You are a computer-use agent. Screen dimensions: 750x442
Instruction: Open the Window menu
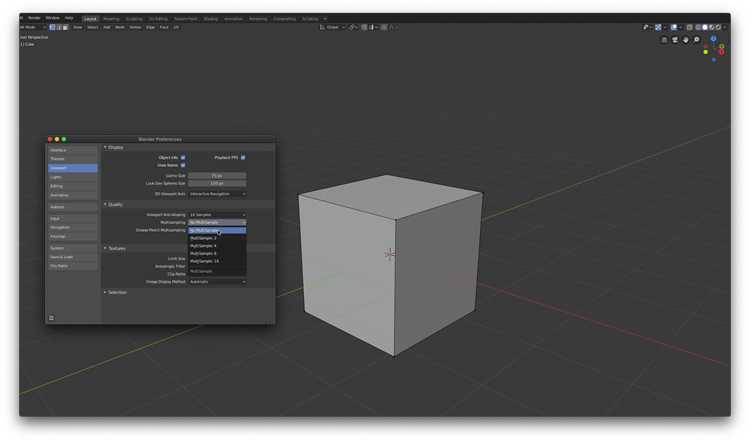pyautogui.click(x=53, y=18)
